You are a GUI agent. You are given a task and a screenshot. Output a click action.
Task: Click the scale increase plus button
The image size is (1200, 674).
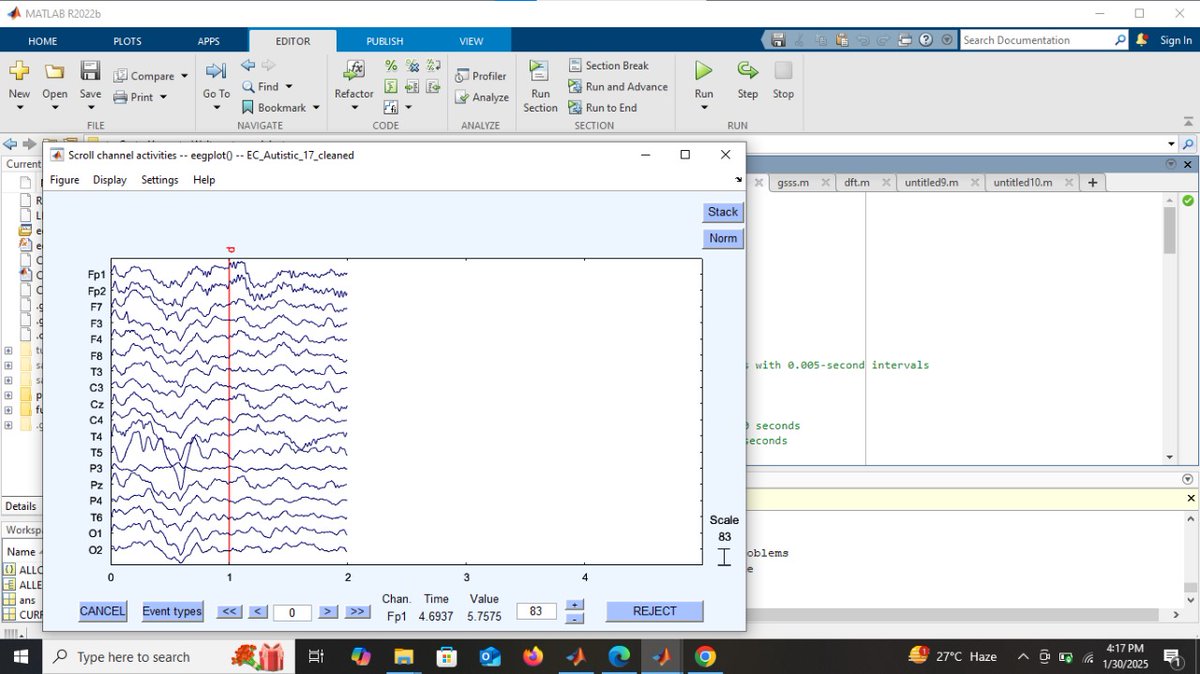coord(575,604)
